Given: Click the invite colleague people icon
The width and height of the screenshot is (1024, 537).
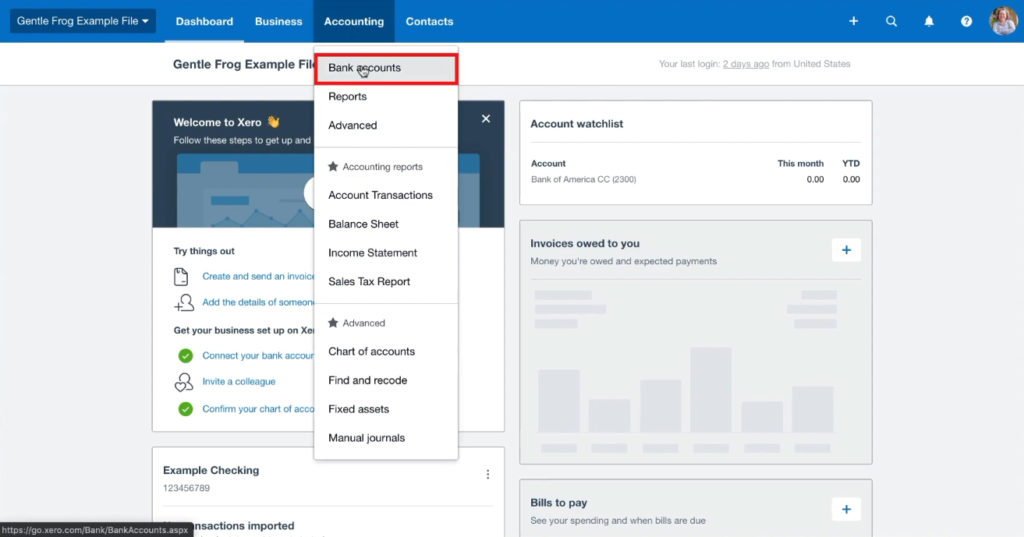Looking at the screenshot, I should pos(184,382).
